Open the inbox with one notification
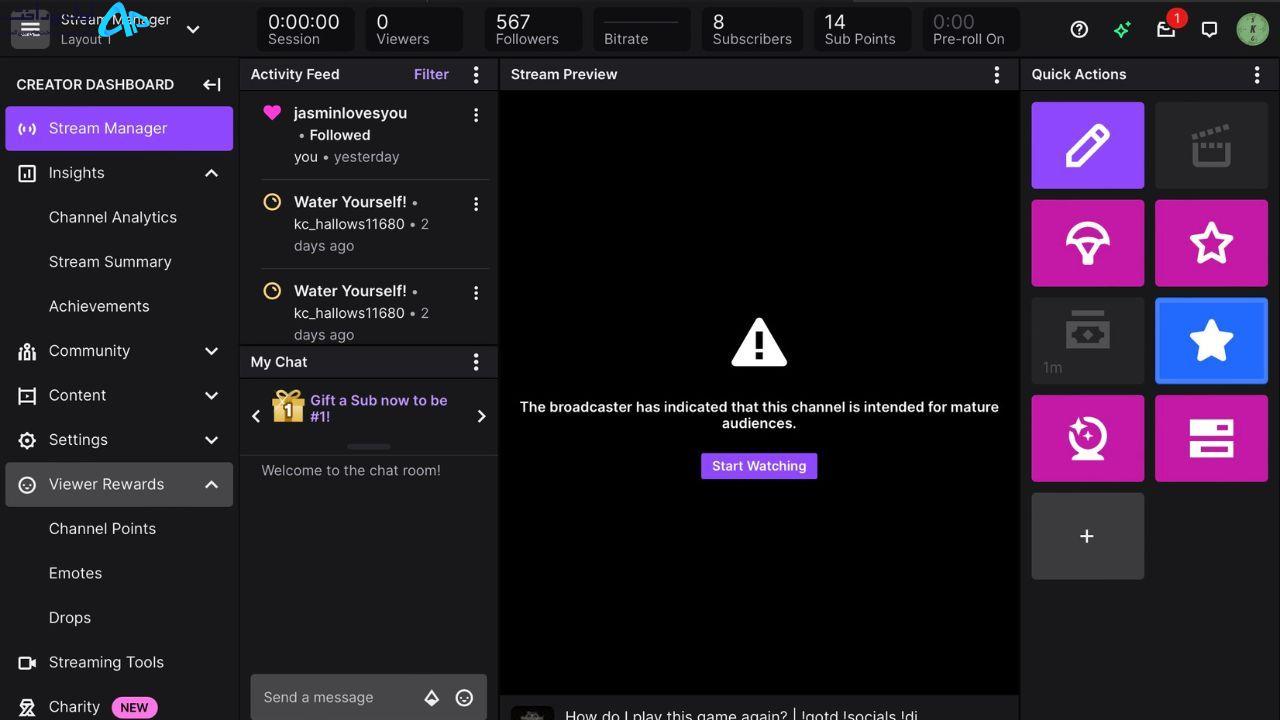 [x=1166, y=29]
